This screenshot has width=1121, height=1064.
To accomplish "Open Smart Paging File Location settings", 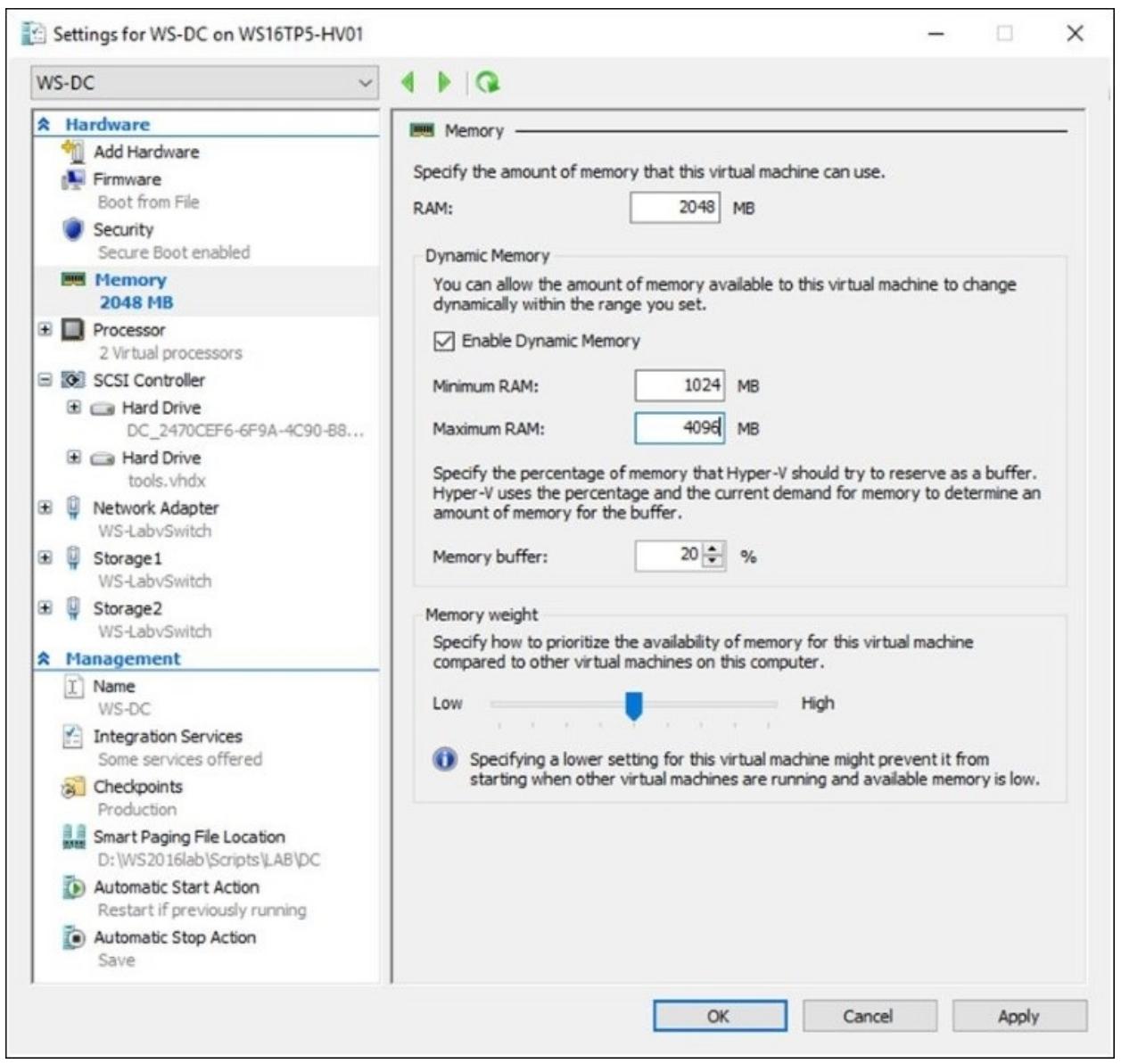I will pyautogui.click(x=189, y=837).
